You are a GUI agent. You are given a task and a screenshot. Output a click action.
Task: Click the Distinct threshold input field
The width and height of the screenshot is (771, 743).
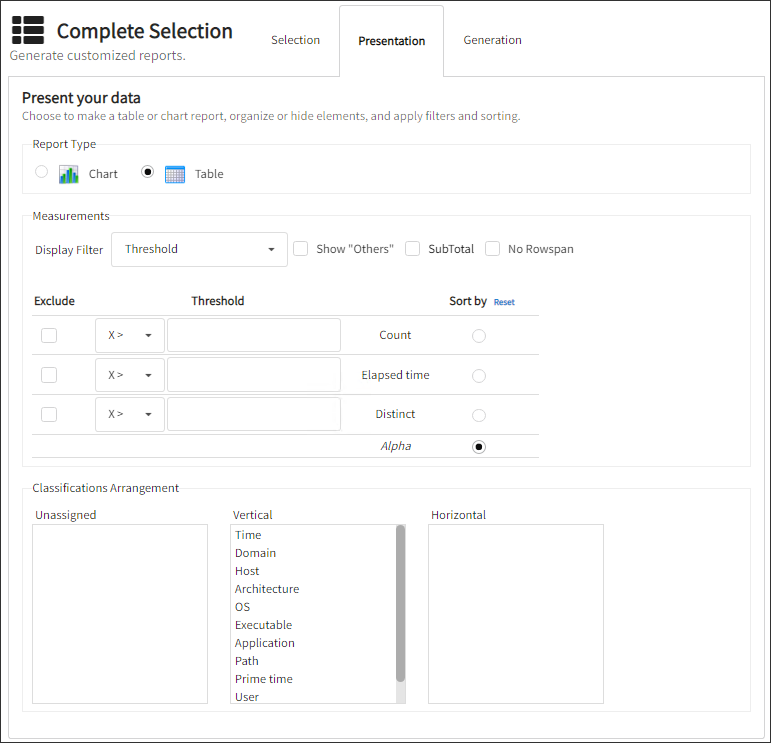[254, 414]
